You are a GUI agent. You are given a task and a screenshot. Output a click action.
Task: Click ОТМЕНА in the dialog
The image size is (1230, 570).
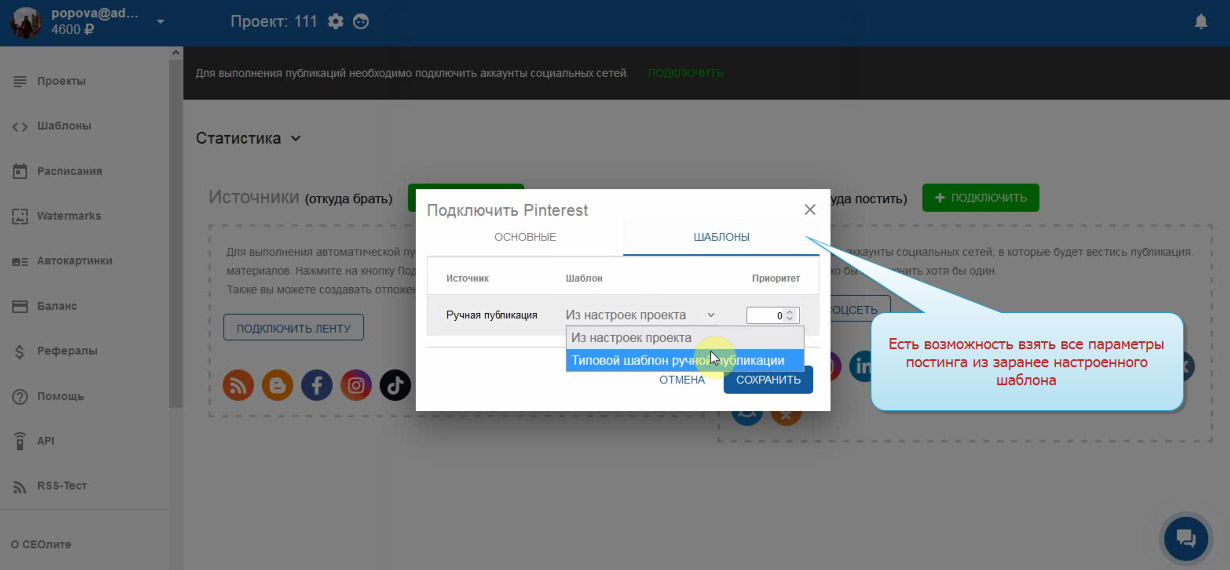coord(682,380)
